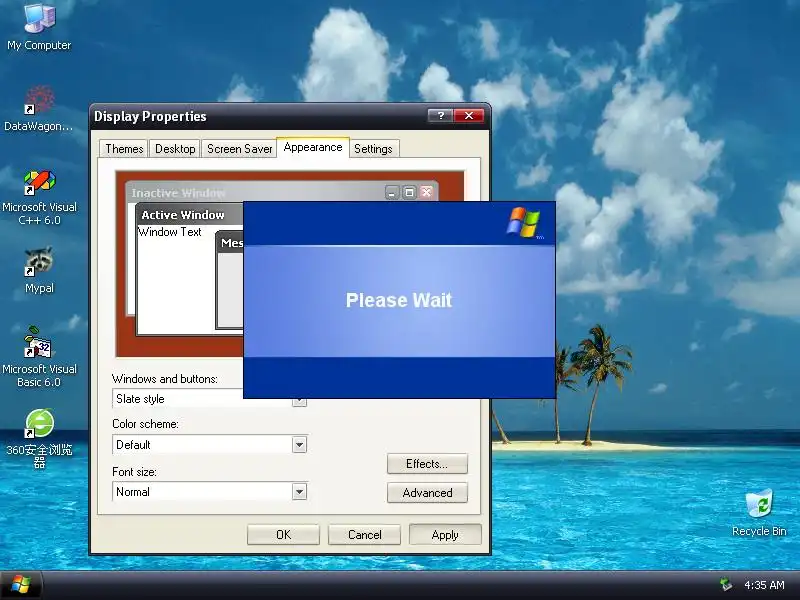Go to the Settings tab
Image resolution: width=800 pixels, height=600 pixels.
(x=373, y=149)
